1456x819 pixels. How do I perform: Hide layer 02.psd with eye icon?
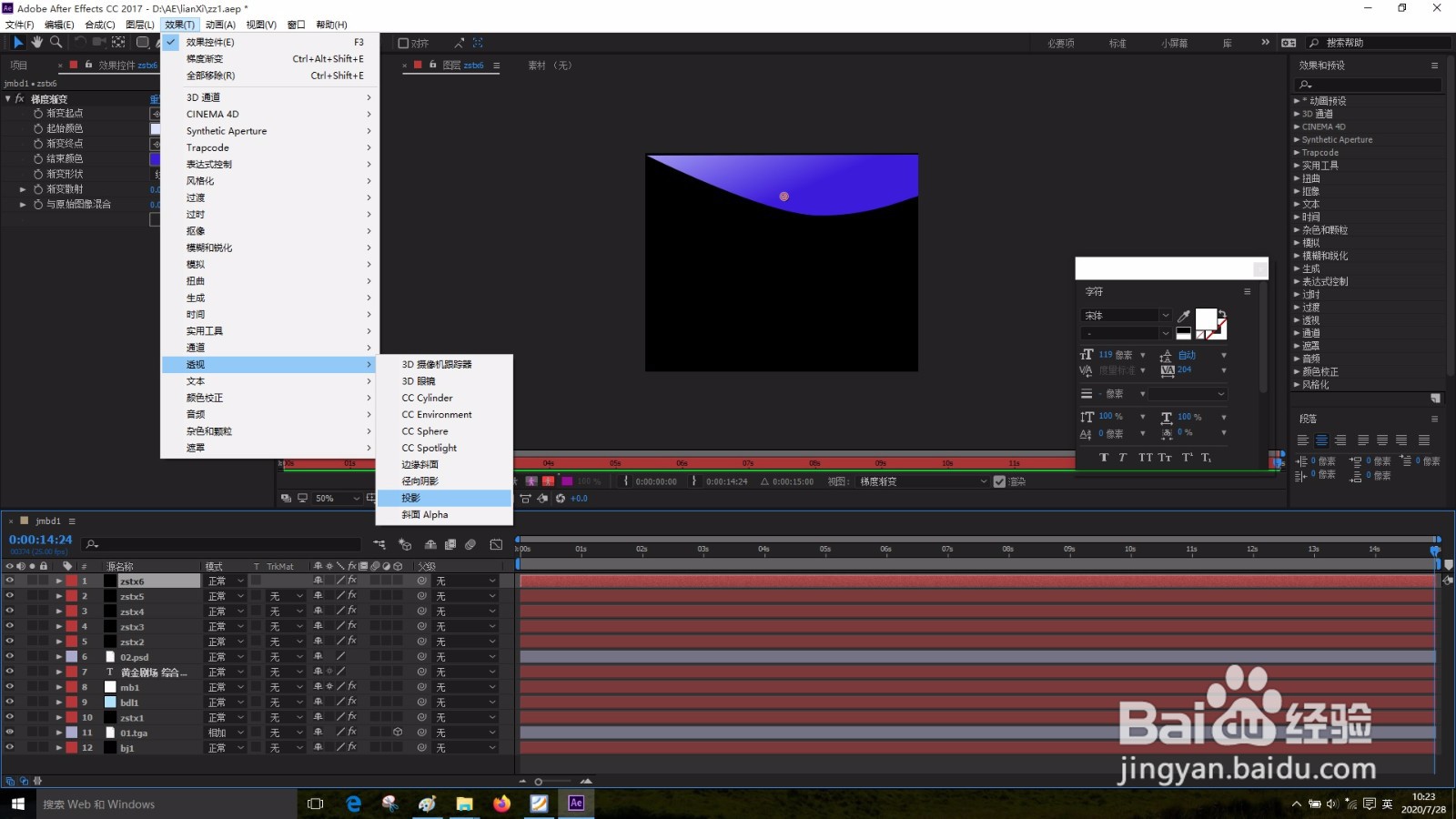(10, 656)
